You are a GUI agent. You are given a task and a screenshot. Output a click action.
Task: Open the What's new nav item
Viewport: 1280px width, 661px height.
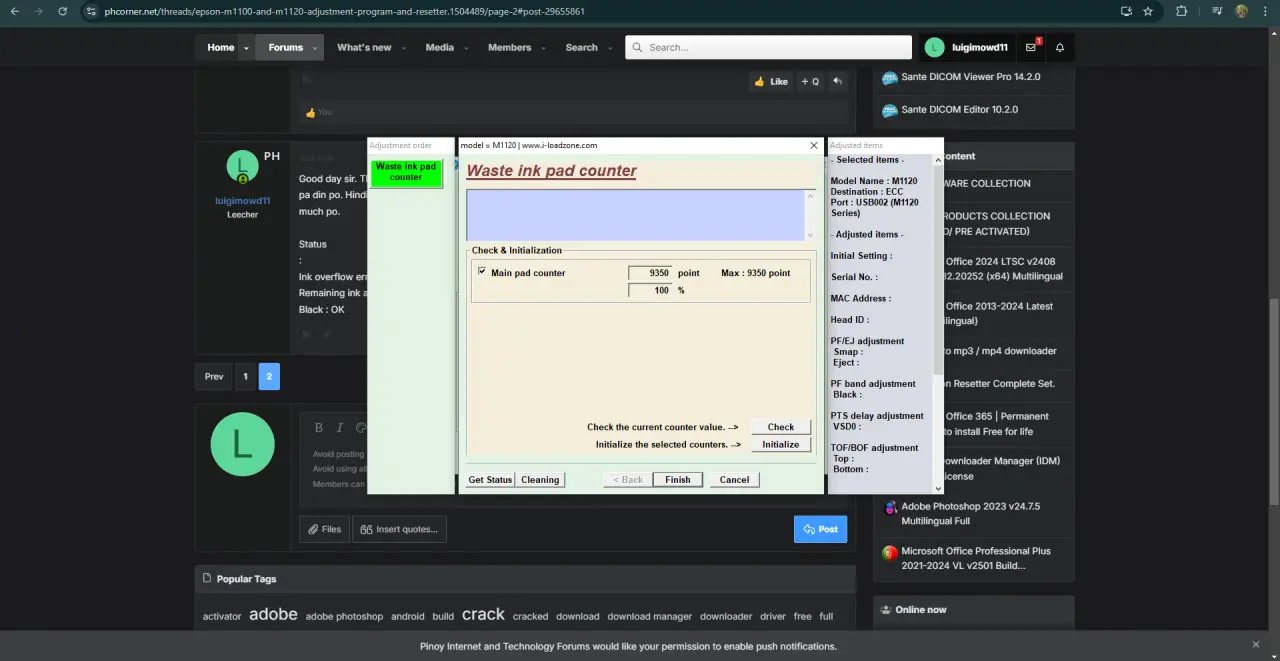(364, 47)
